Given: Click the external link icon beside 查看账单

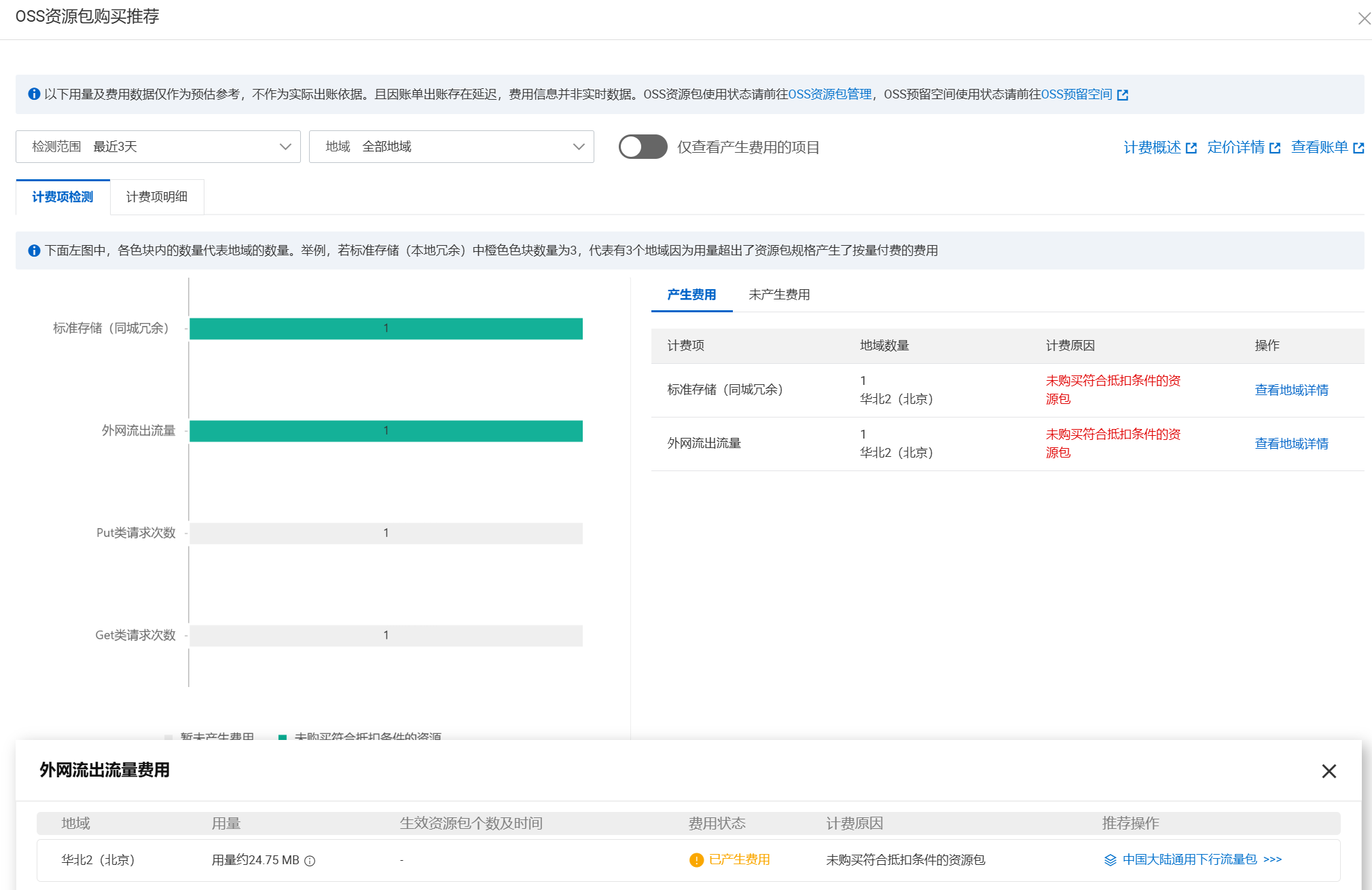Looking at the screenshot, I should click(x=1359, y=147).
